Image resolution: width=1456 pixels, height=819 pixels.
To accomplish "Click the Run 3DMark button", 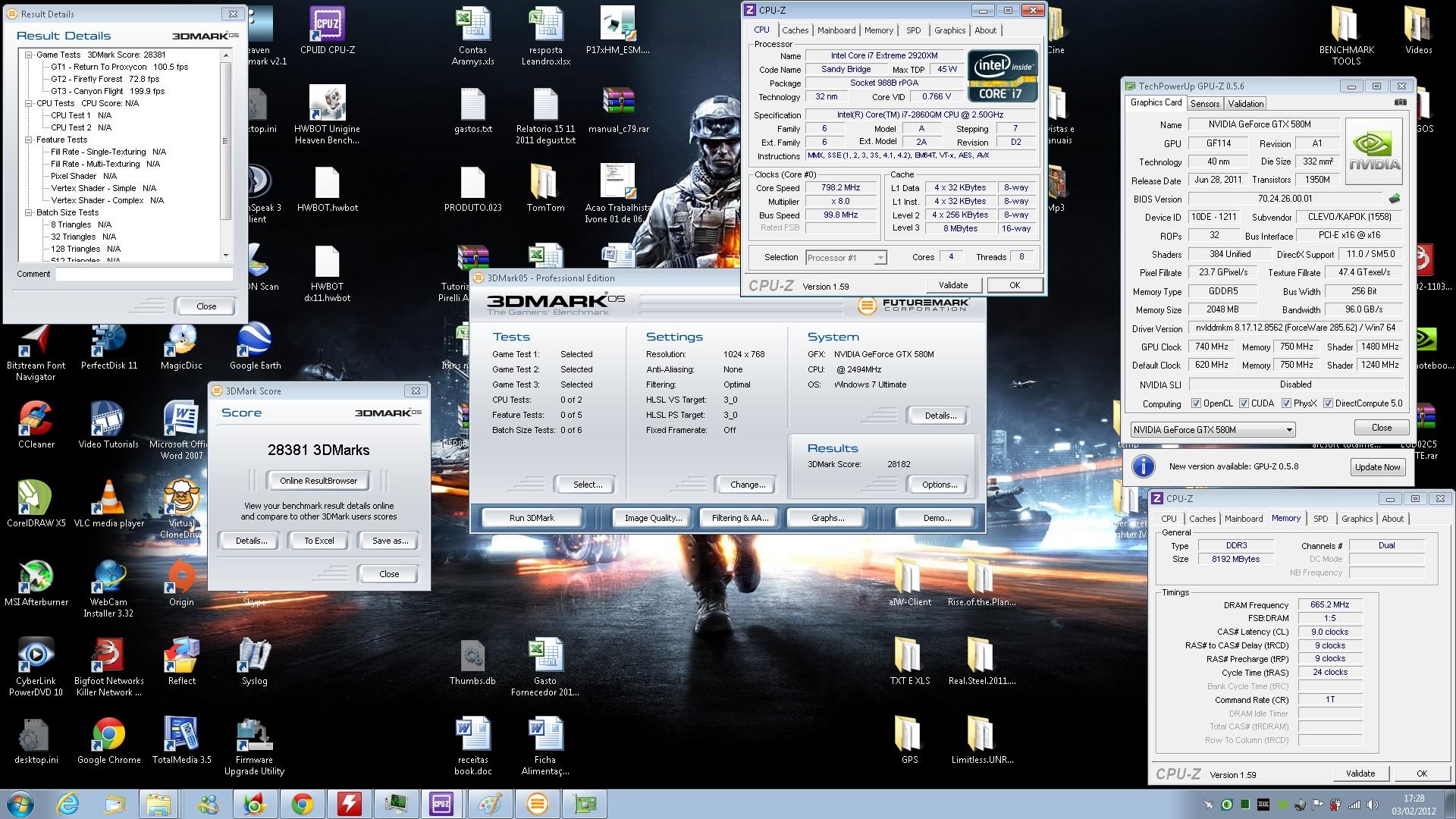I will (532, 518).
